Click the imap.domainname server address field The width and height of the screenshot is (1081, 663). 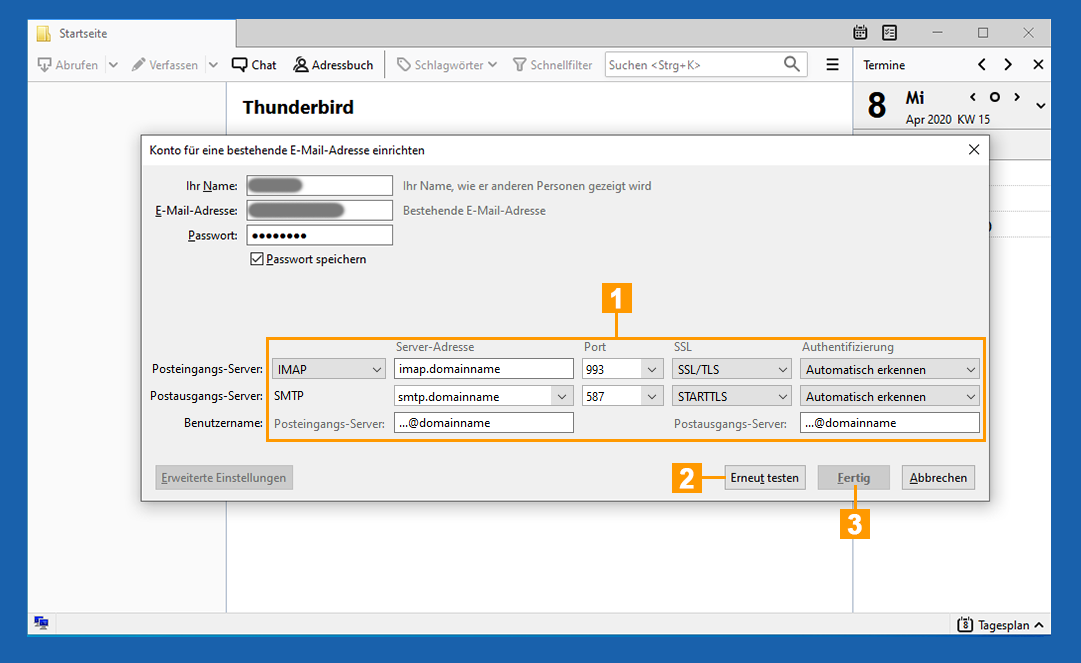click(483, 369)
